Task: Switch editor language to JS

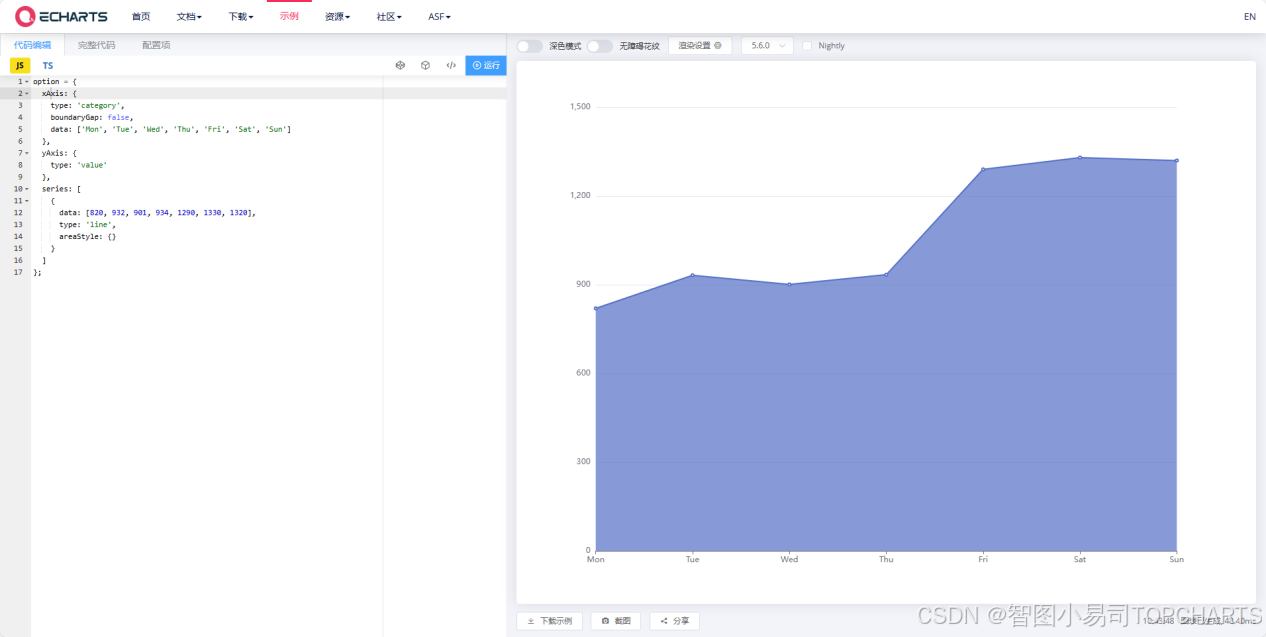Action: [20, 65]
